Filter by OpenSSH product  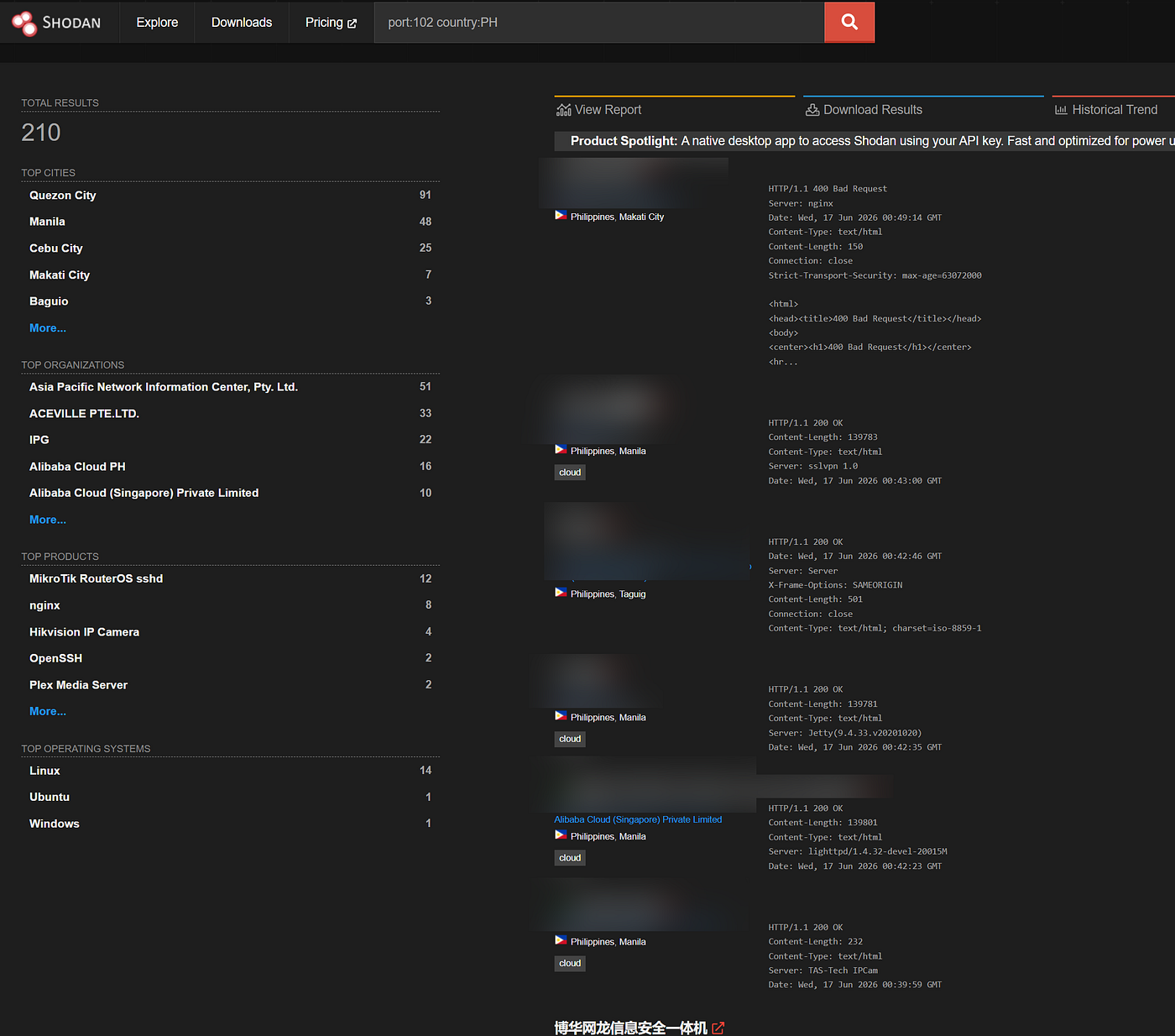pos(55,658)
